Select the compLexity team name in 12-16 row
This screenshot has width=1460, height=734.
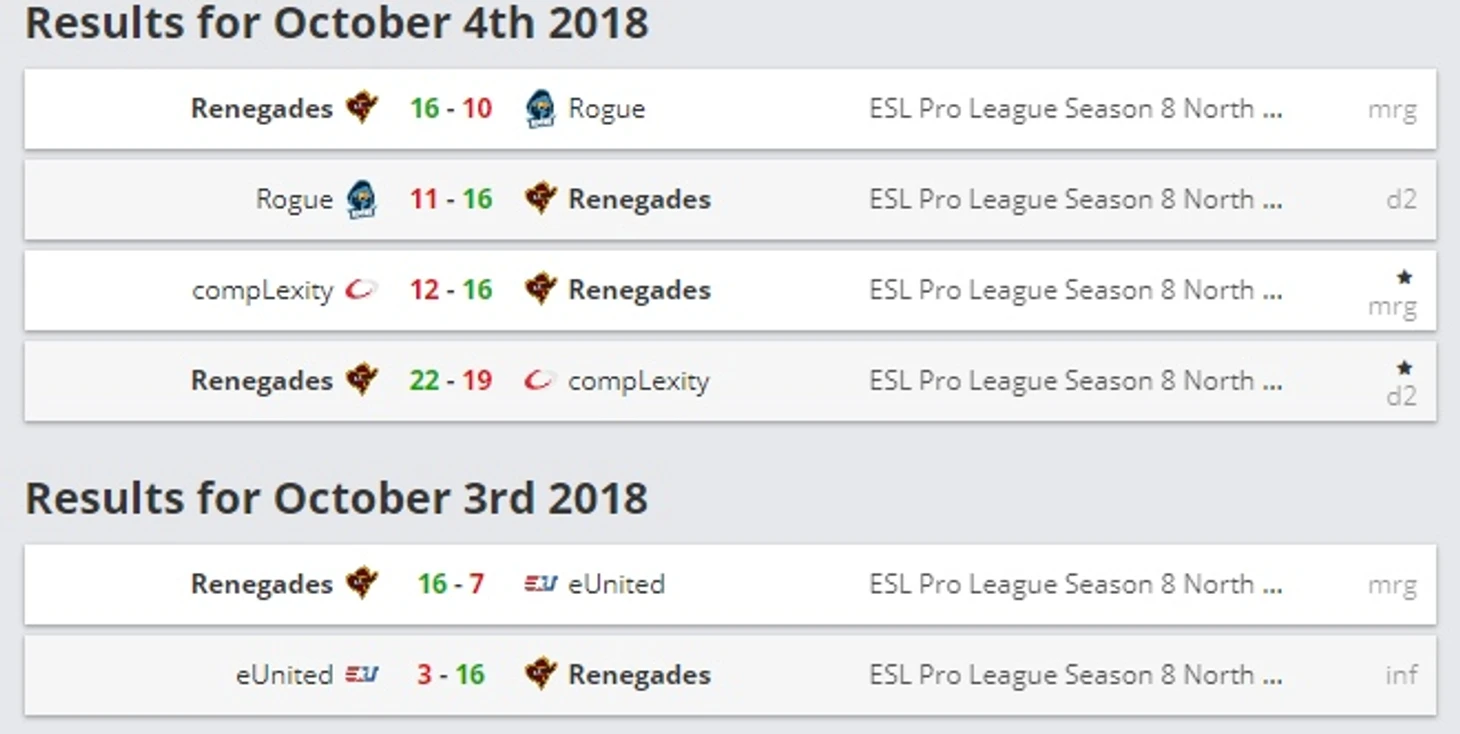(x=263, y=291)
